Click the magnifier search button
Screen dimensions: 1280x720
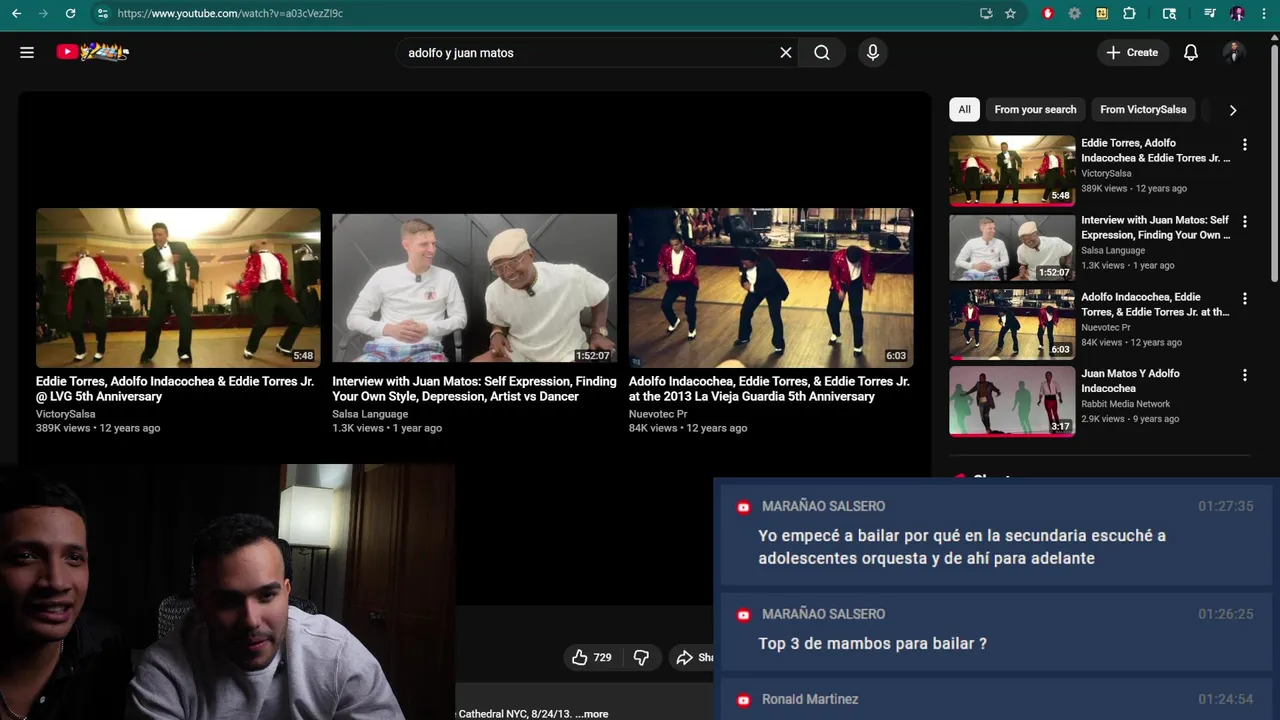click(822, 52)
